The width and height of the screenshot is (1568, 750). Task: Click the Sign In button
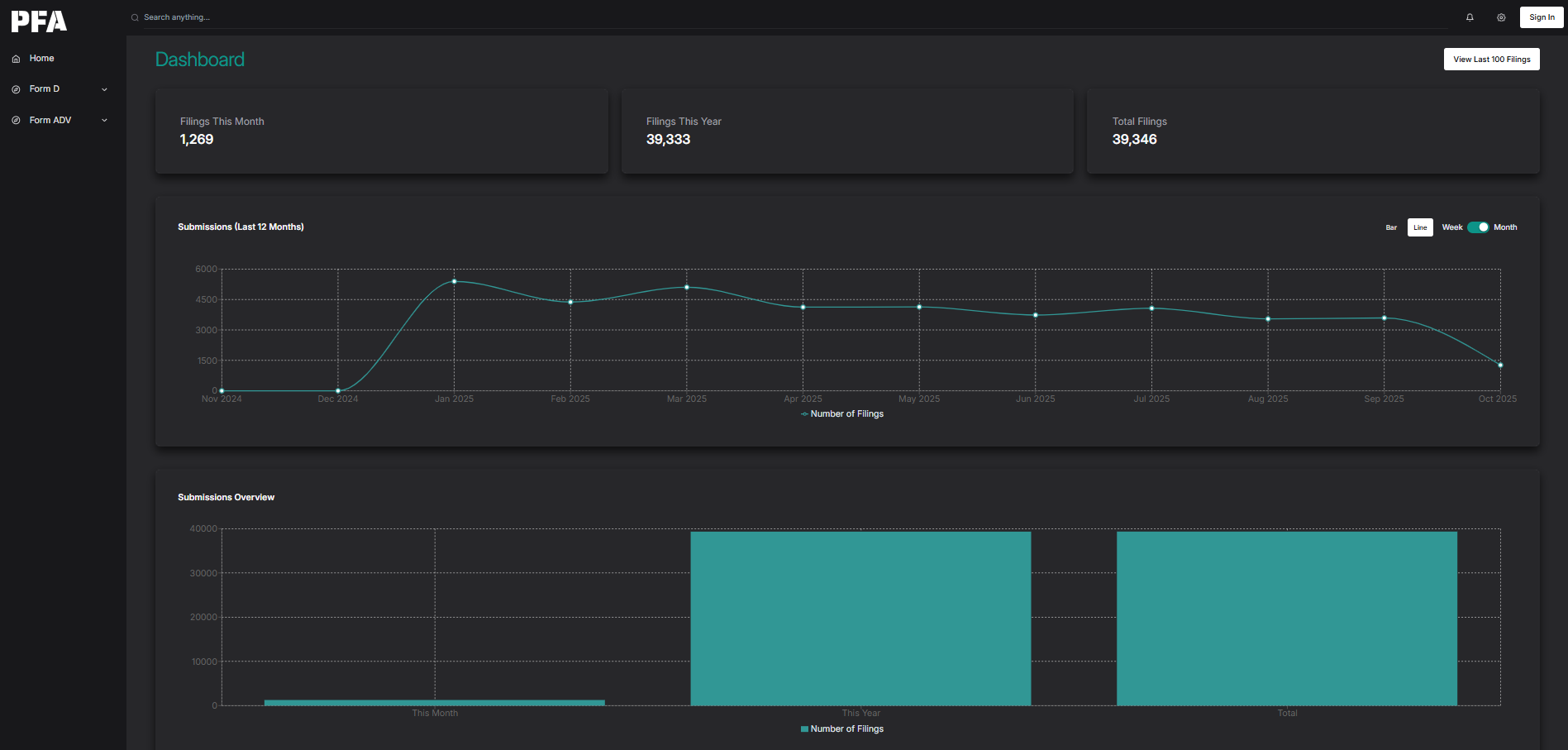click(1541, 17)
